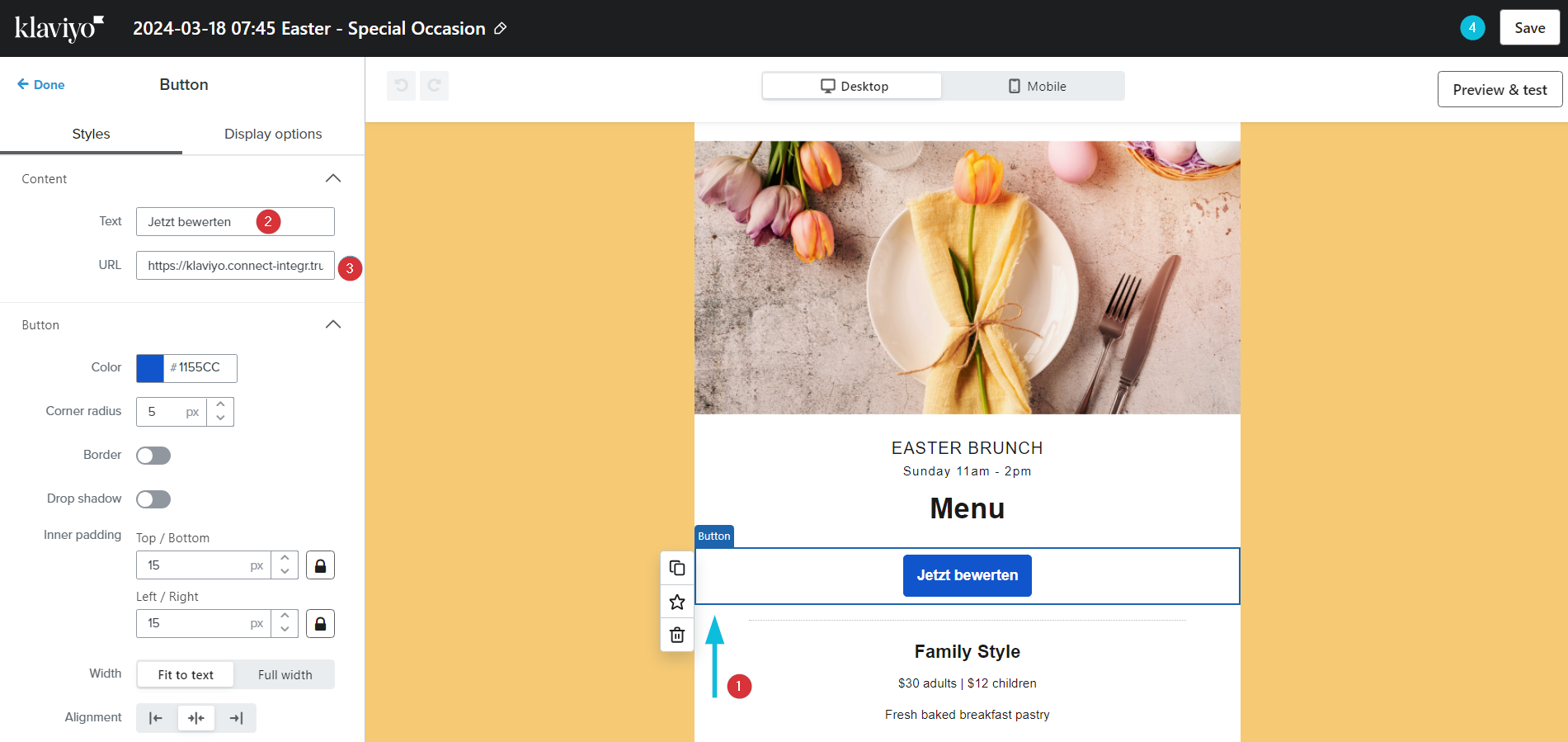1568x742 pixels.
Task: Increase corner radius with up arrow
Action: click(220, 404)
